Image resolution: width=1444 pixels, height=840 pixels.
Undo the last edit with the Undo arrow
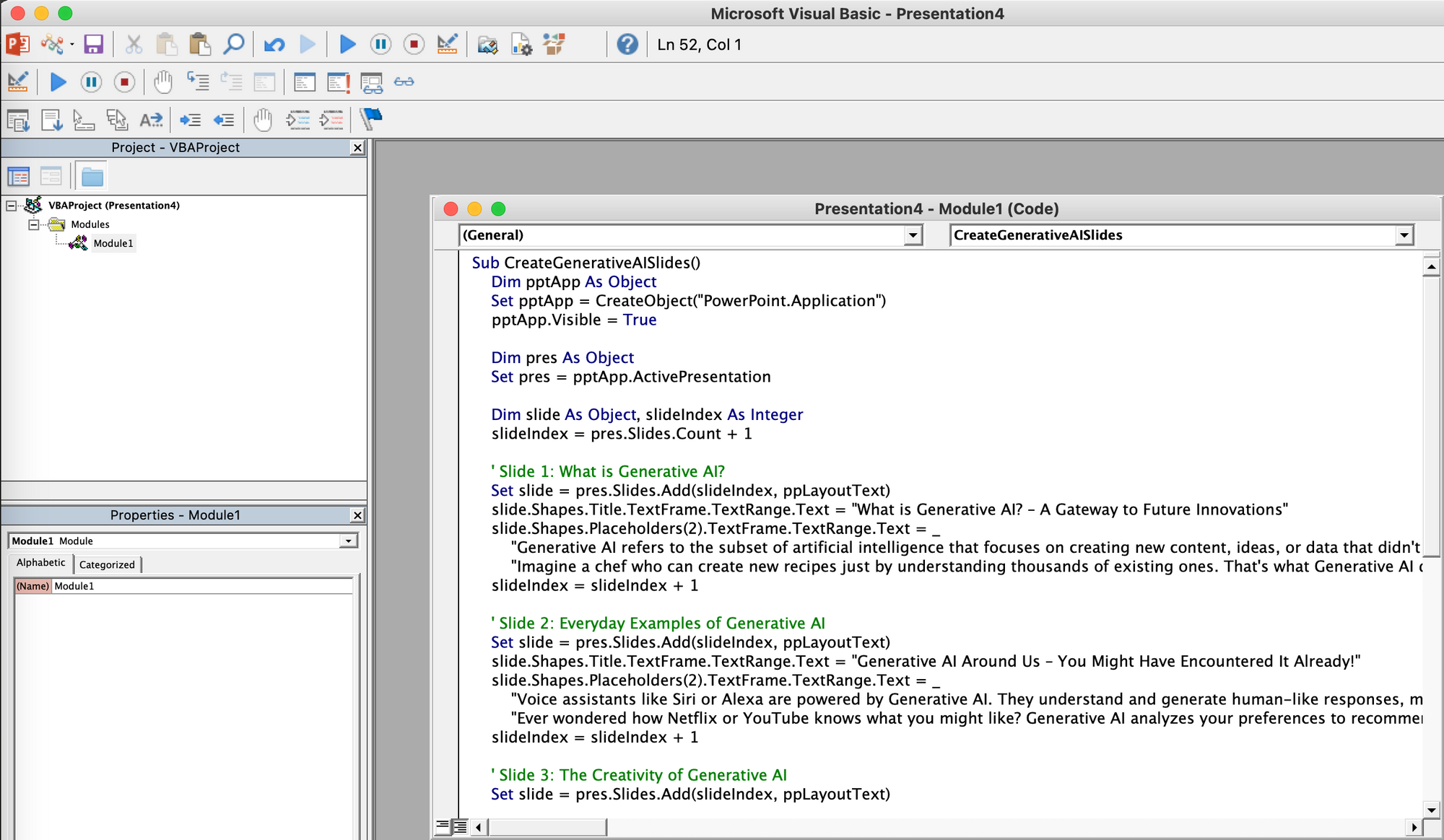tap(274, 45)
